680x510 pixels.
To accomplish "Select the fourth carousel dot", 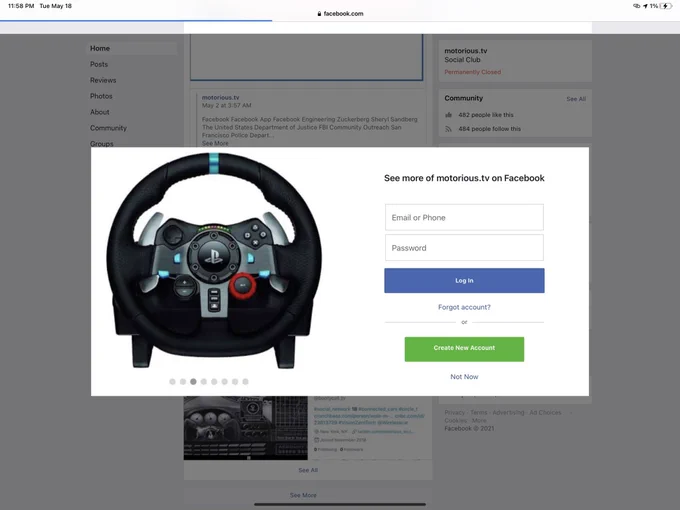I will pos(204,382).
